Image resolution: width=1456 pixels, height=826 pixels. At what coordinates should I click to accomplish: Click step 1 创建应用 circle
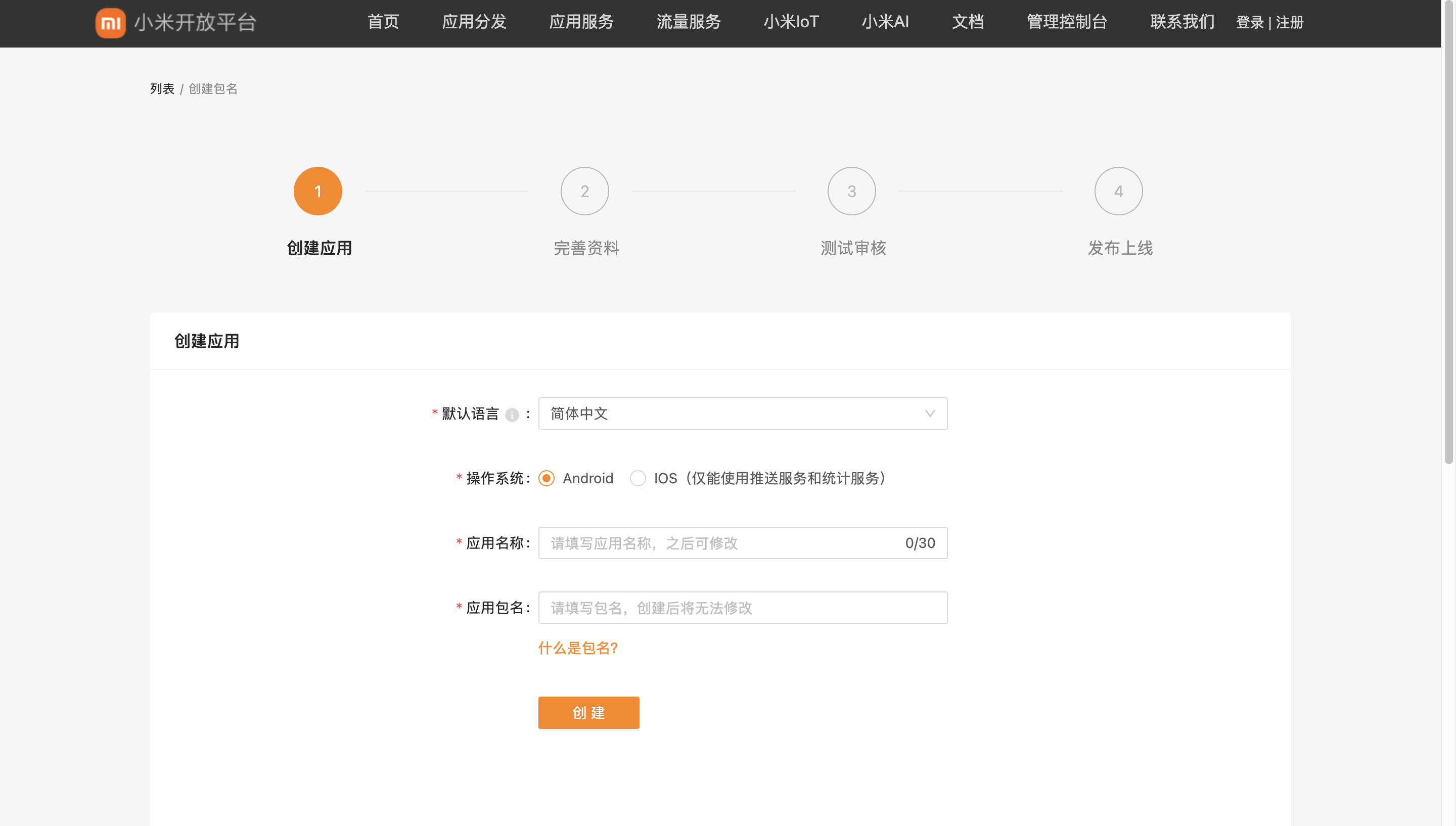tap(317, 191)
